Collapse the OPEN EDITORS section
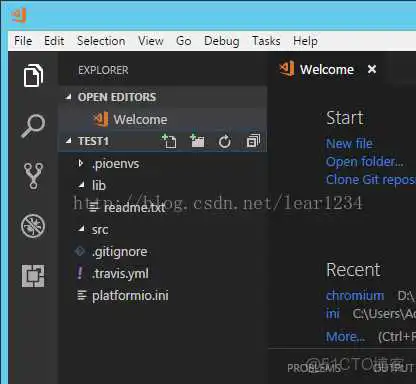Image resolution: width=416 pixels, height=384 pixels. (x=68, y=97)
